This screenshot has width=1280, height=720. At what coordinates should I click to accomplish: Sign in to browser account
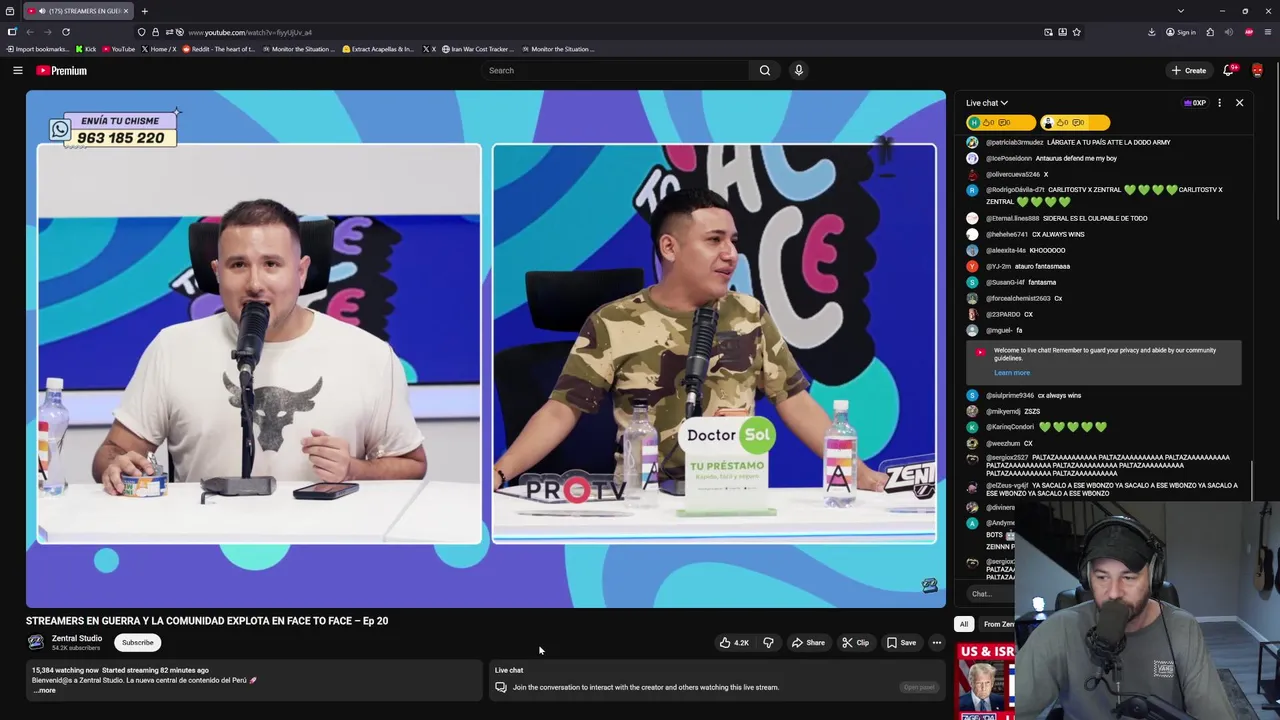point(1180,32)
